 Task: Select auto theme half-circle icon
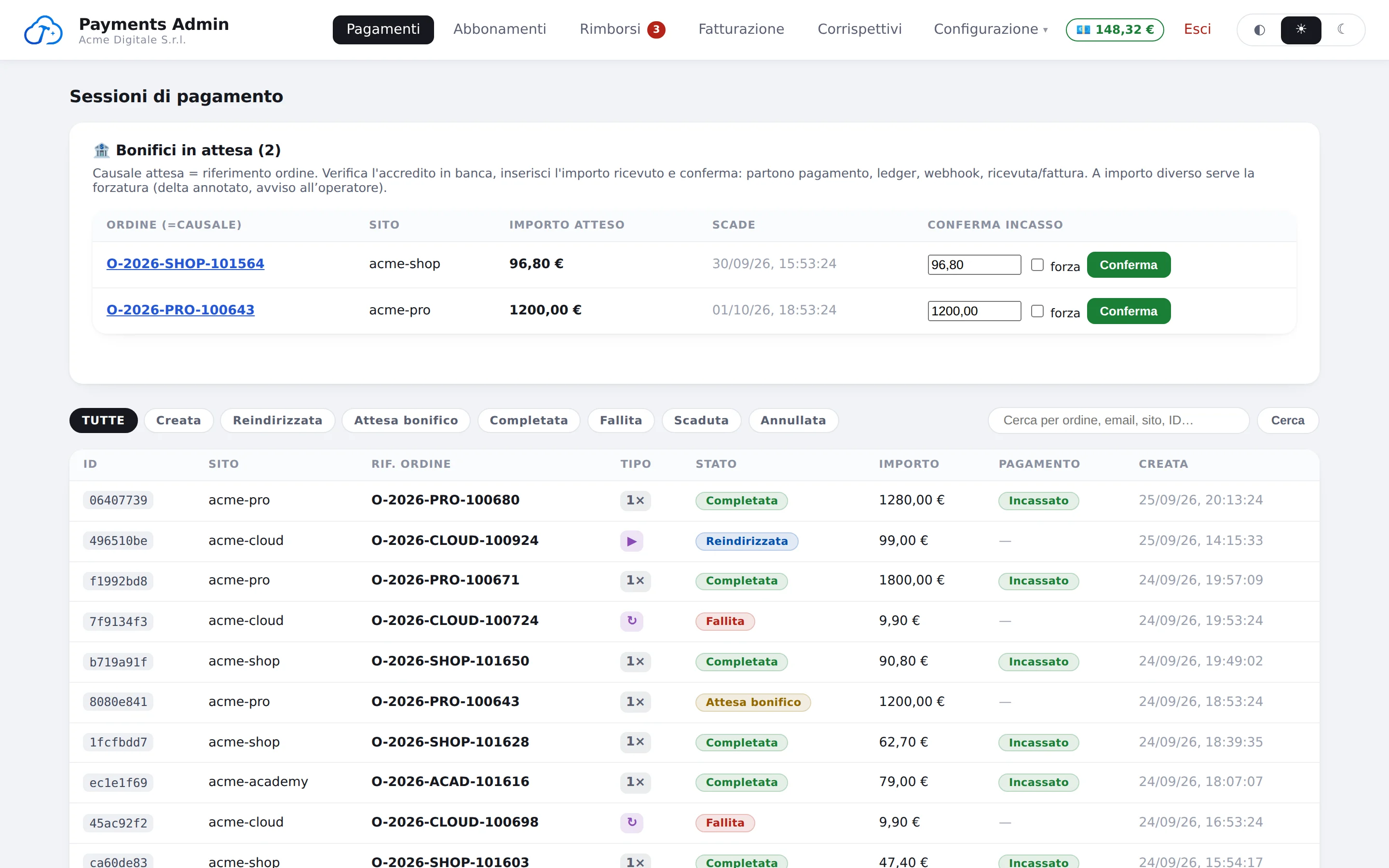[x=1259, y=30]
